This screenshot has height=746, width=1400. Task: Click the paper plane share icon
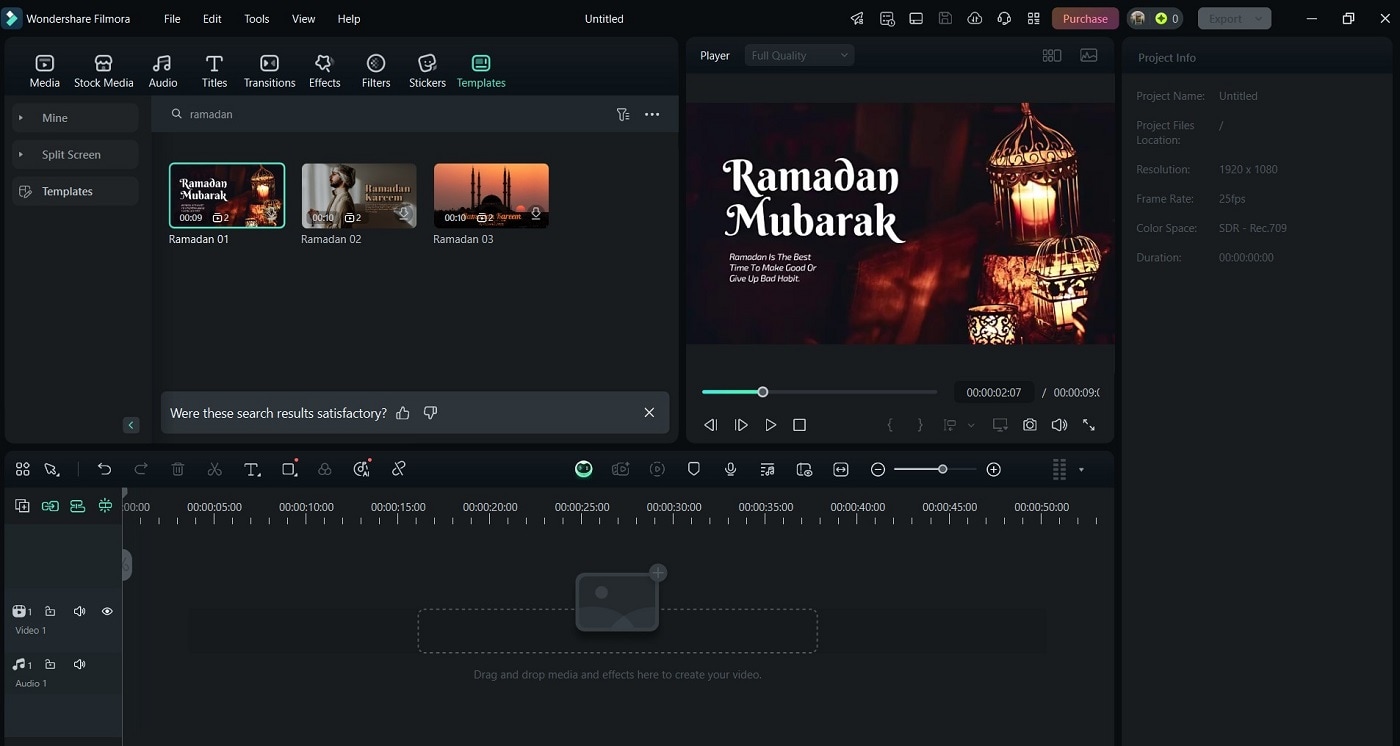pos(857,19)
